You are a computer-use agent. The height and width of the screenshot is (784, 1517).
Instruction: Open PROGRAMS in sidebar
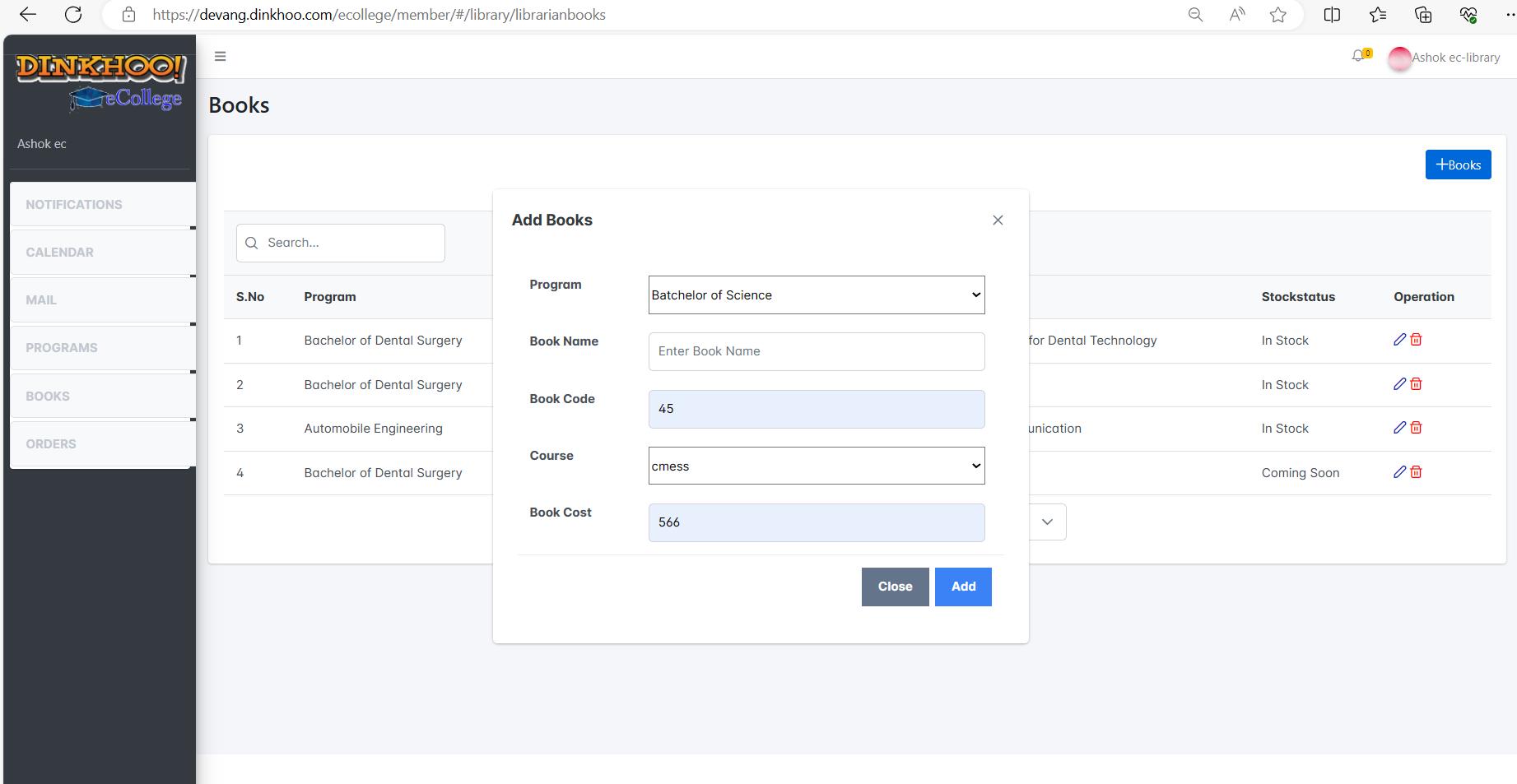coord(102,348)
